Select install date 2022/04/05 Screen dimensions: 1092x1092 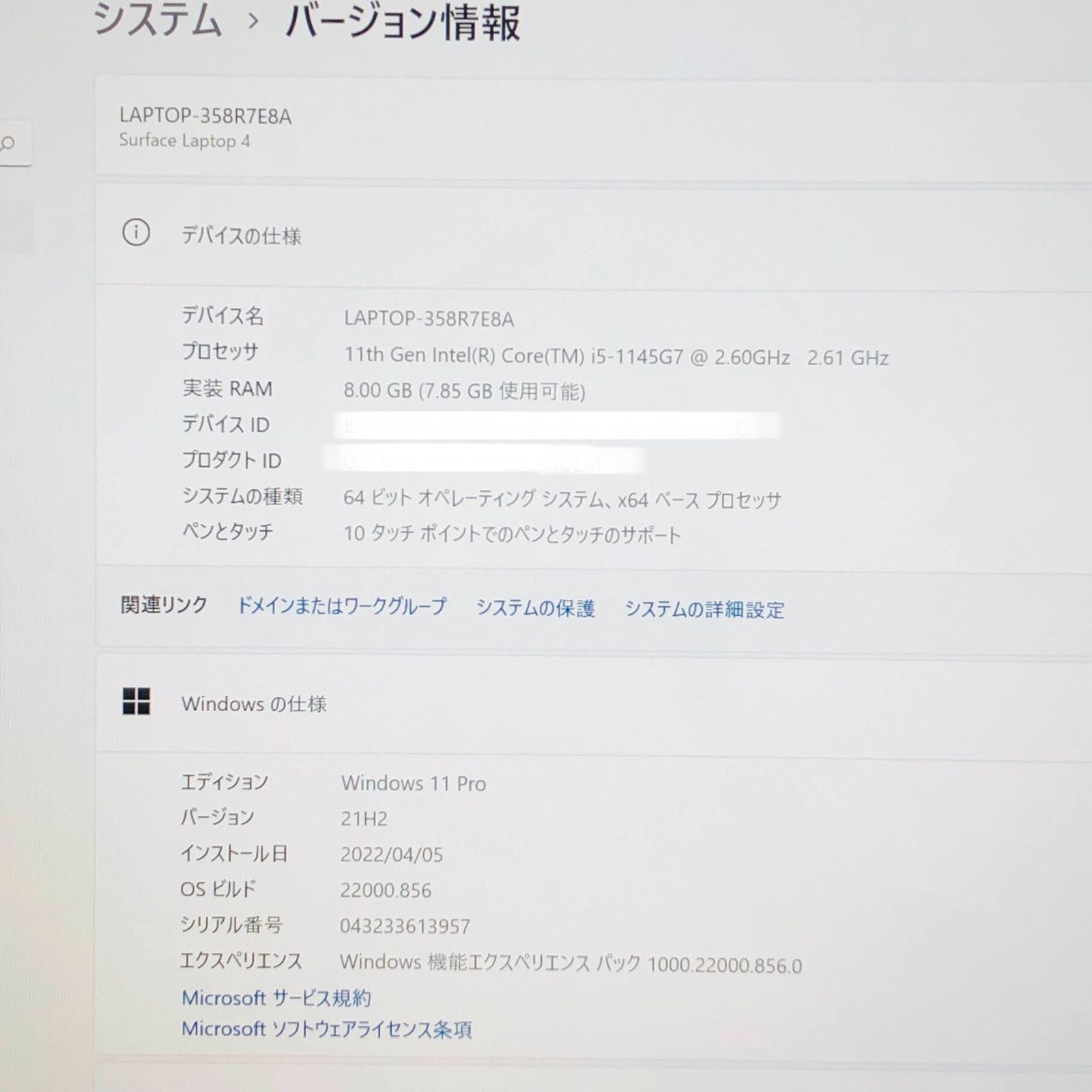point(392,854)
